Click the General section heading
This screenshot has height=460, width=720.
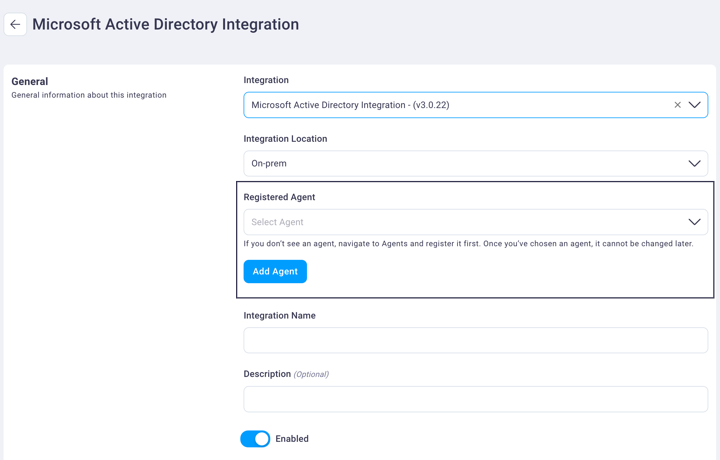click(x=30, y=81)
